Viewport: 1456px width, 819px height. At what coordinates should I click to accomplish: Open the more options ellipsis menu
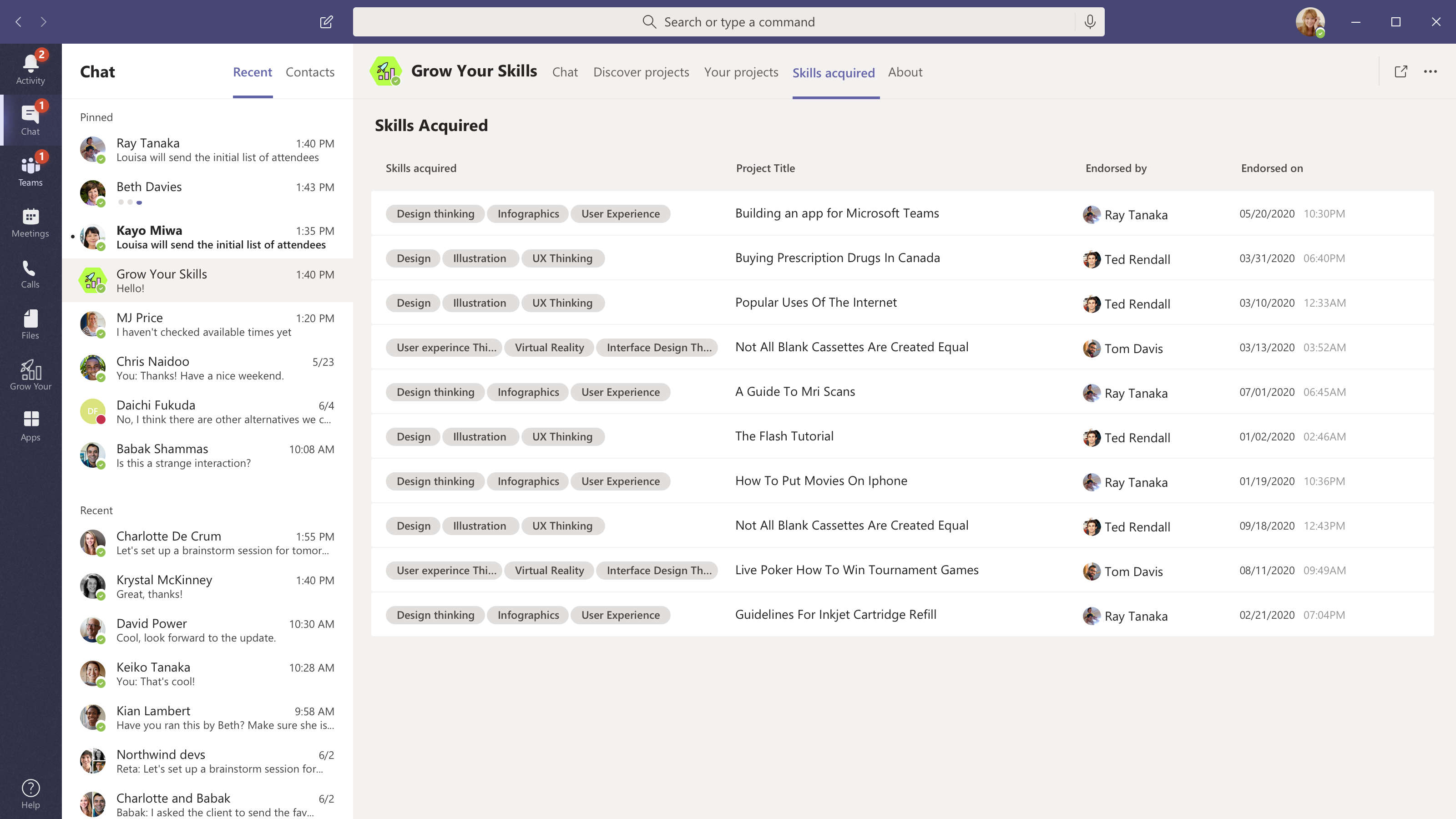[x=1430, y=72]
